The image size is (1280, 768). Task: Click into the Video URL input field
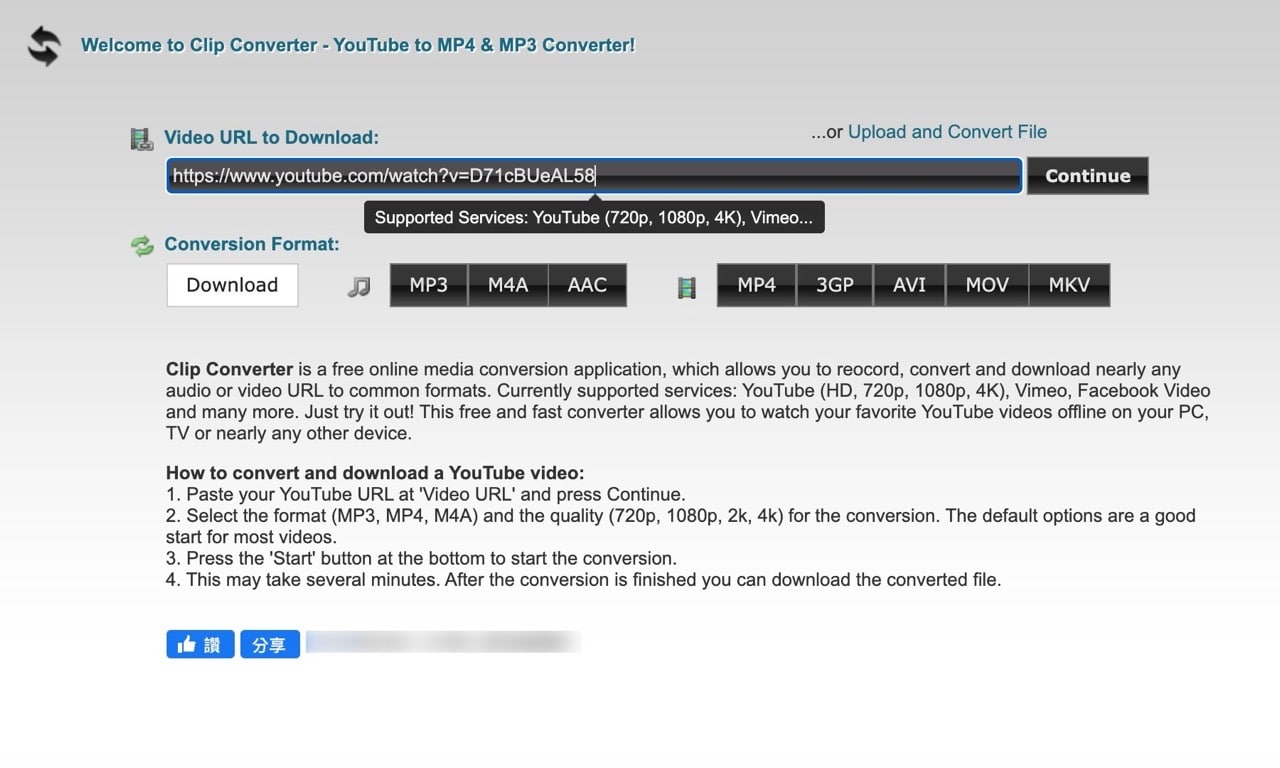(594, 176)
